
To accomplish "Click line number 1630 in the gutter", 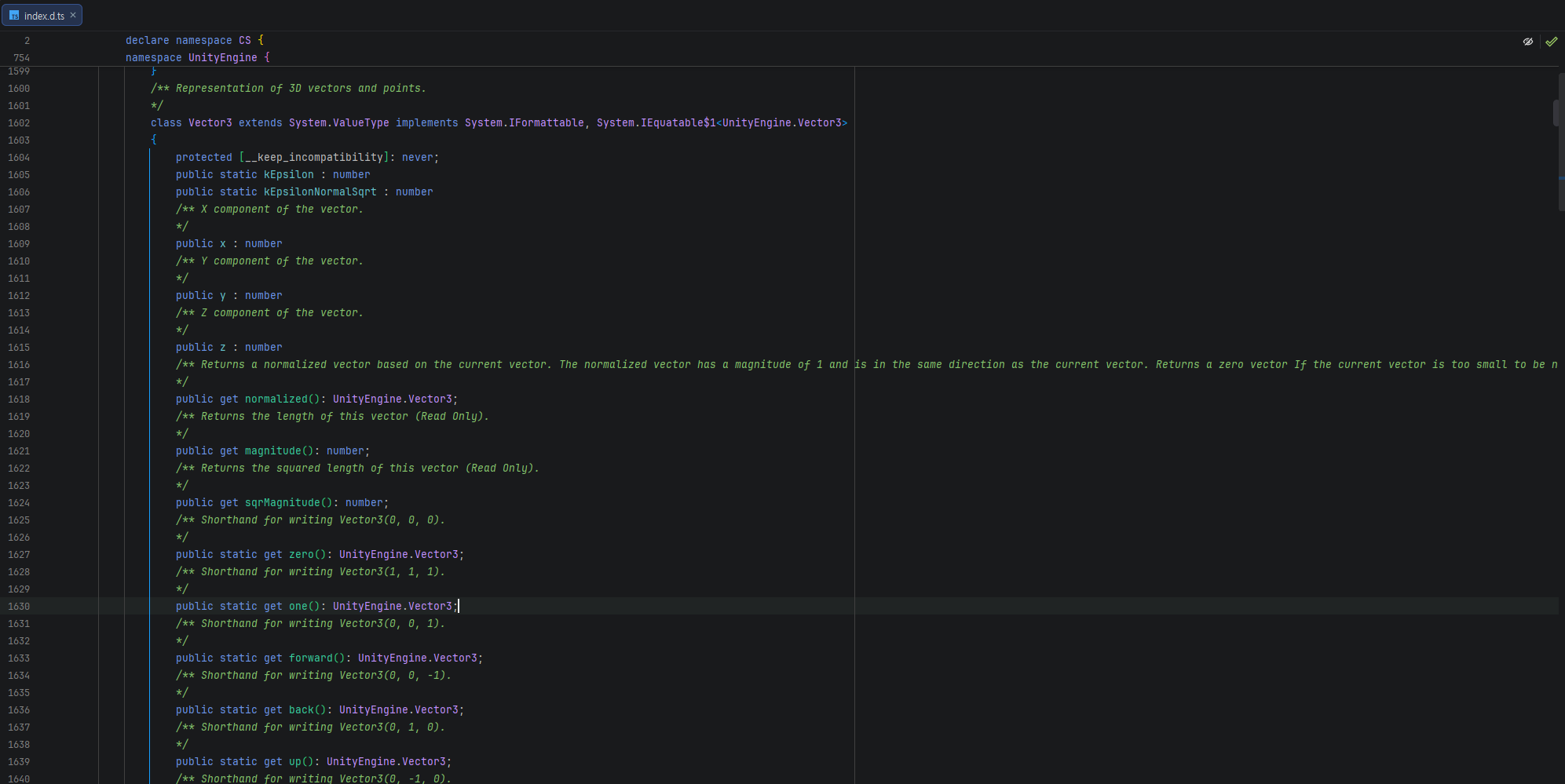I will (19, 607).
